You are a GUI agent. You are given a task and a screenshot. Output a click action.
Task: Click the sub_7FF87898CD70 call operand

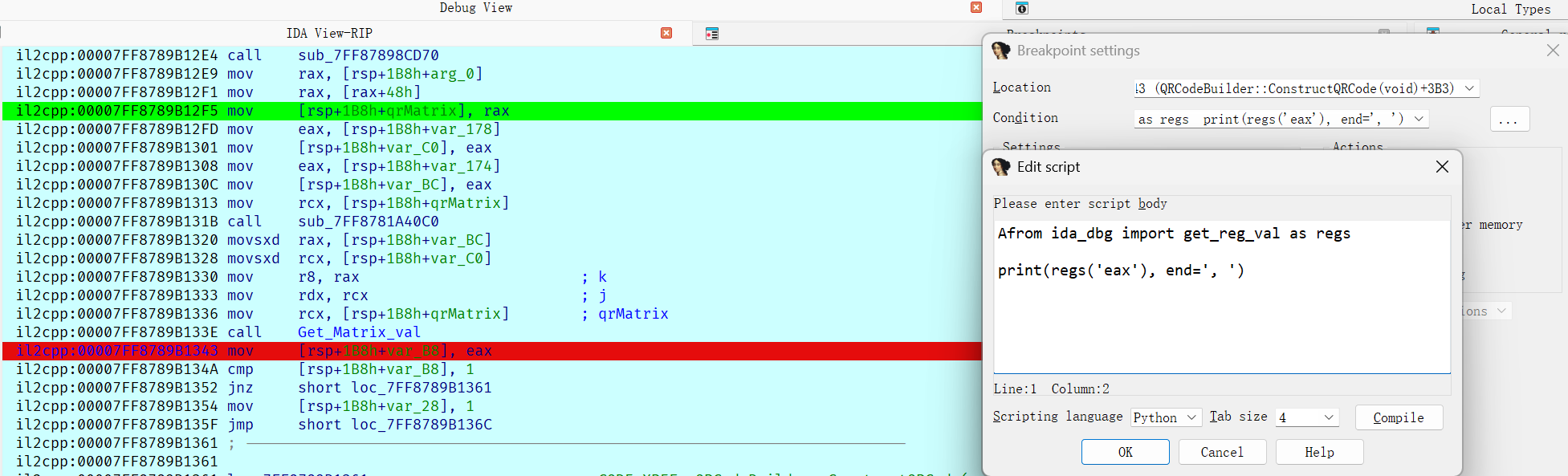(369, 55)
